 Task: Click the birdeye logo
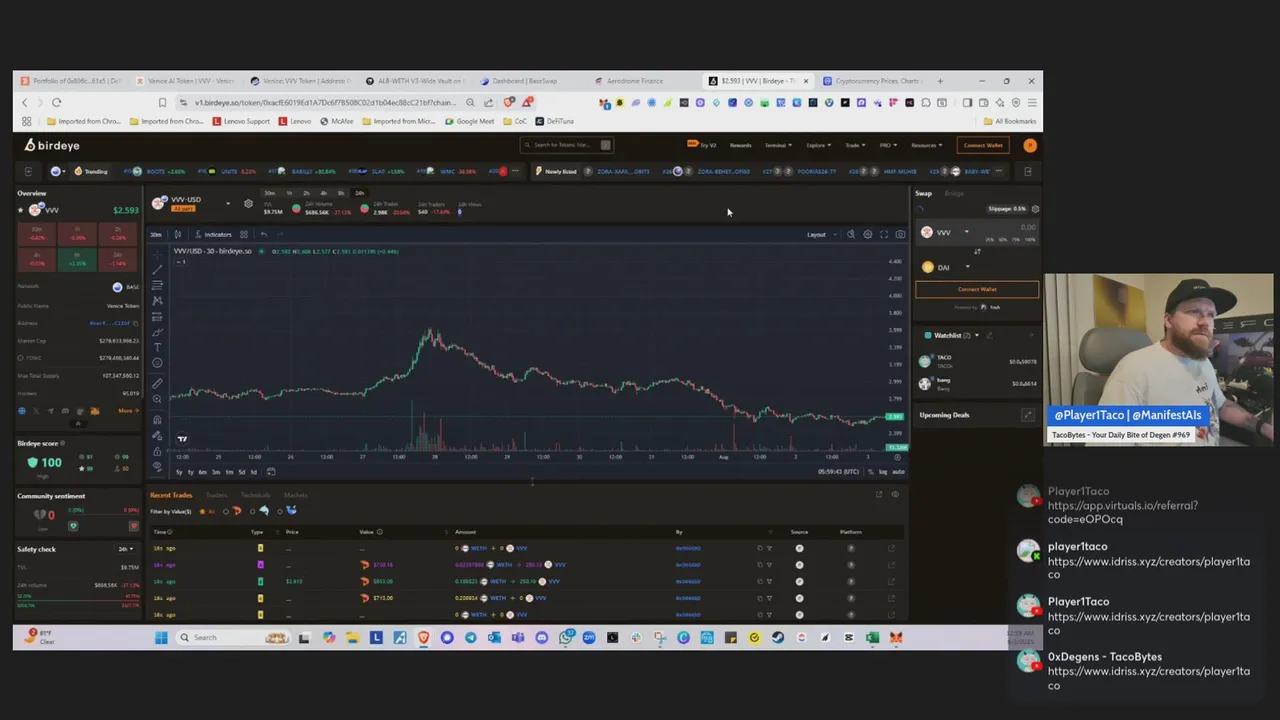(52, 146)
